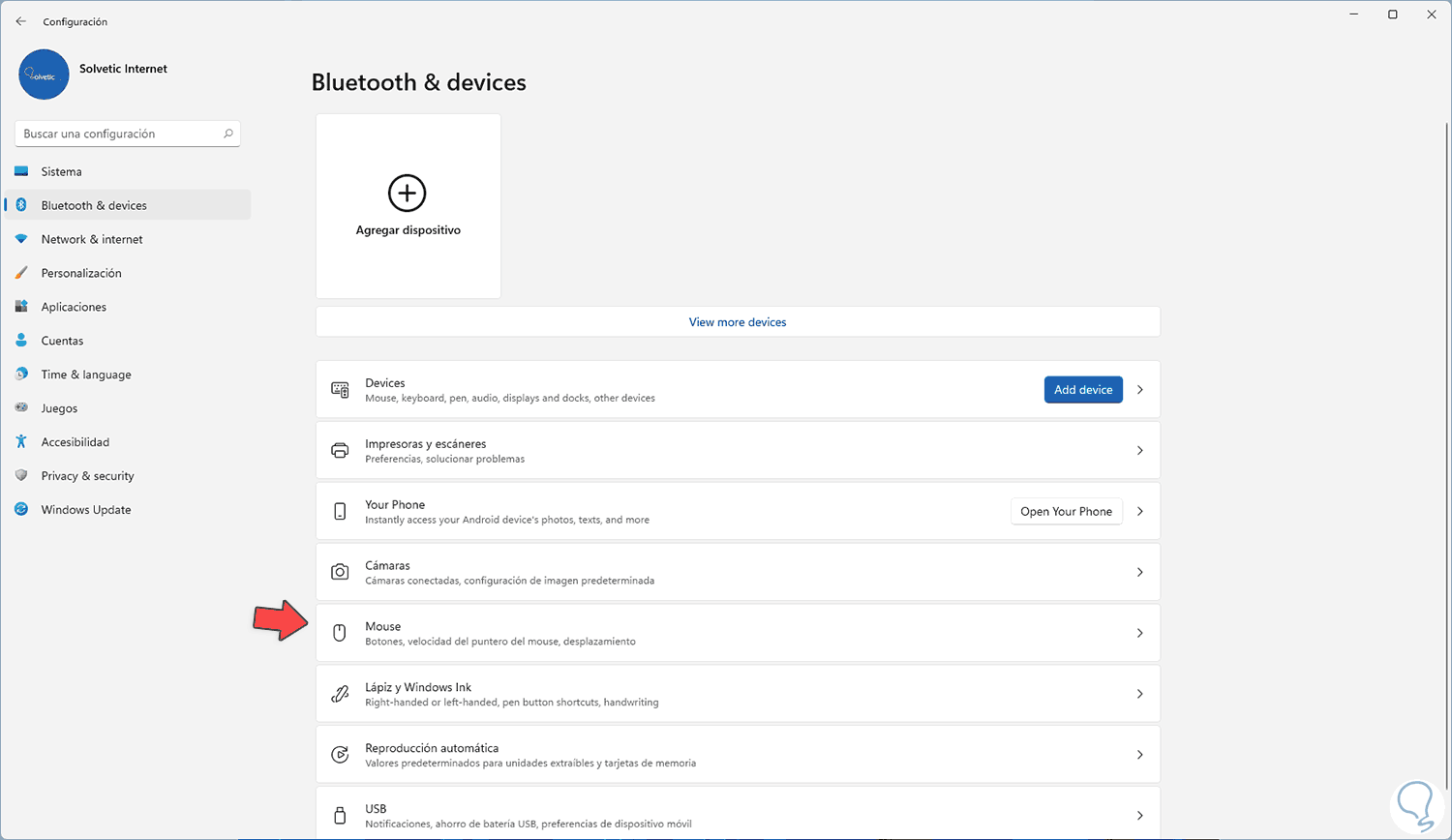Follow the View more devices link
The width and height of the screenshot is (1452, 840).
[738, 322]
